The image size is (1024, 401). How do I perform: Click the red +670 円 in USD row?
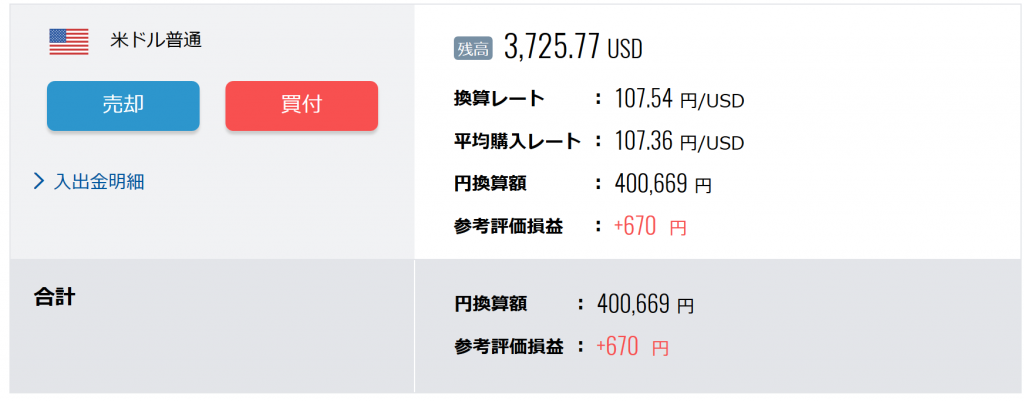coord(650,227)
